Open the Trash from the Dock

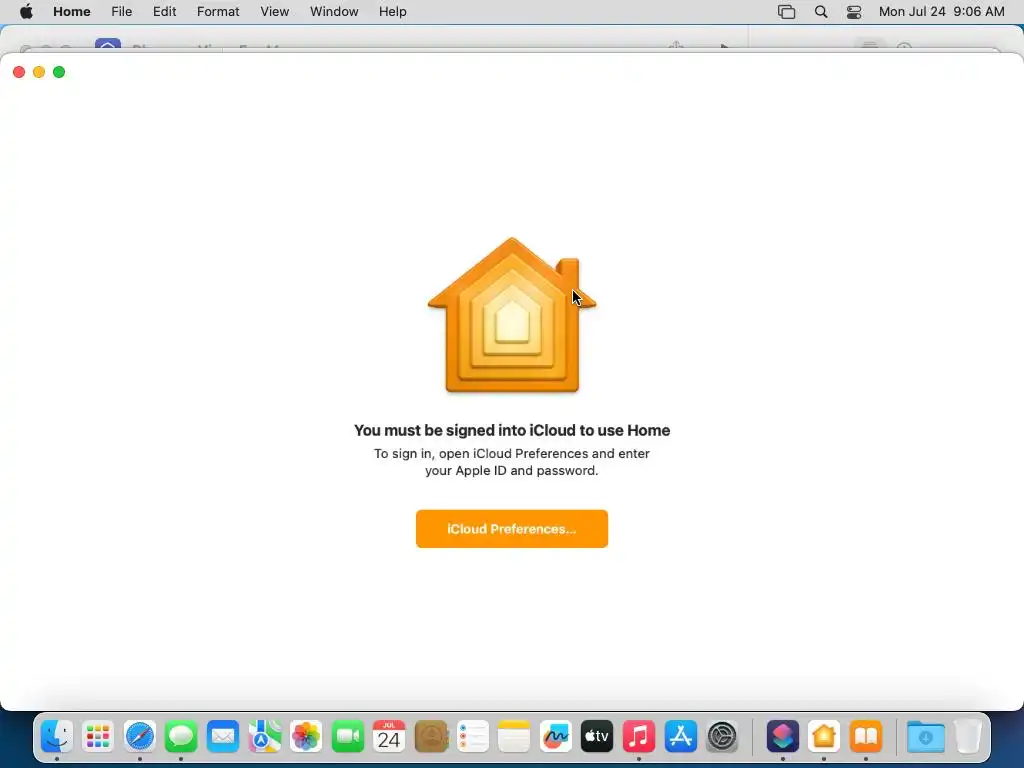[968, 737]
